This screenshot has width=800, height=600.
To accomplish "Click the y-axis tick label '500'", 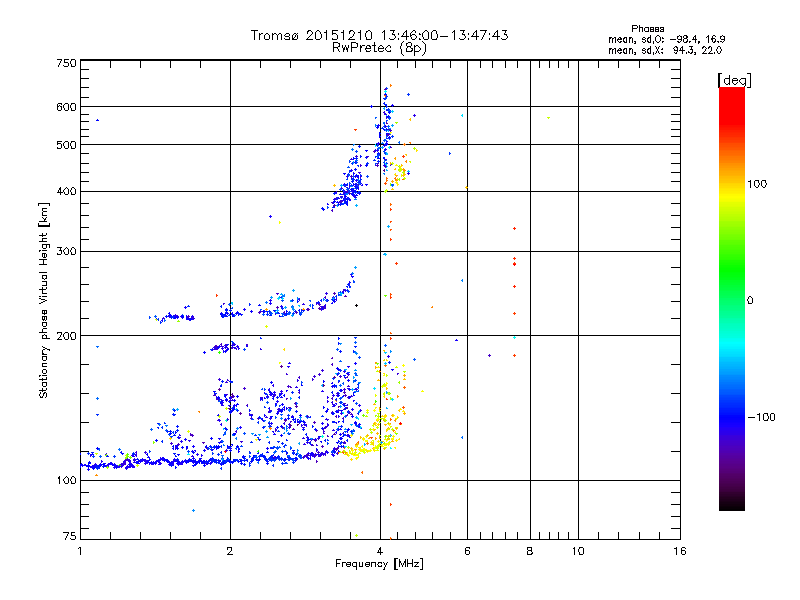I will (x=66, y=145).
